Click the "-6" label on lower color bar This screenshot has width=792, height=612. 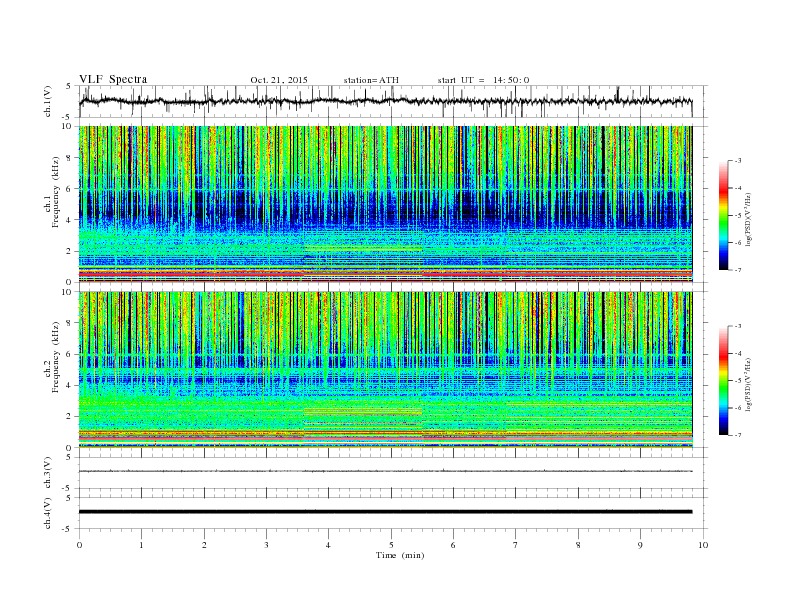737,408
